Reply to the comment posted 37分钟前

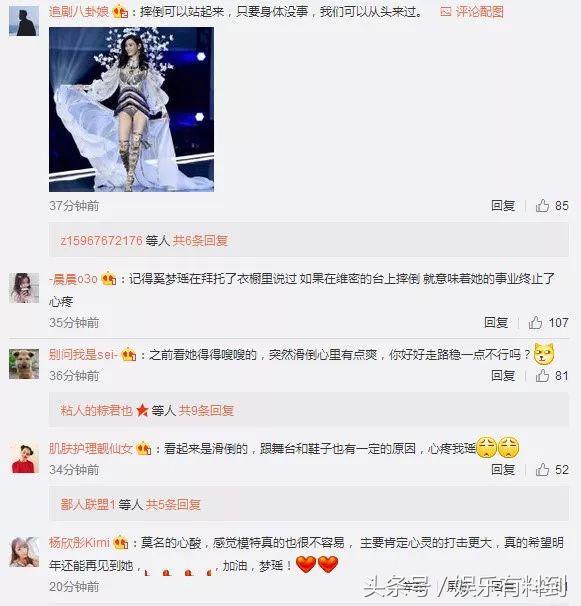pos(503,206)
